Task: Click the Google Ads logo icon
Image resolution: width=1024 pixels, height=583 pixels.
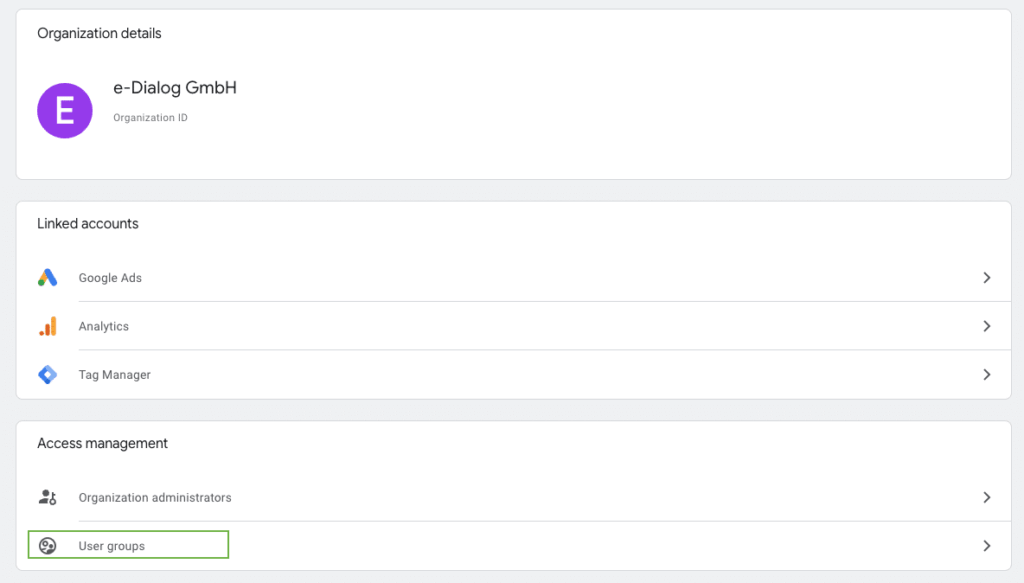Action: 47,278
